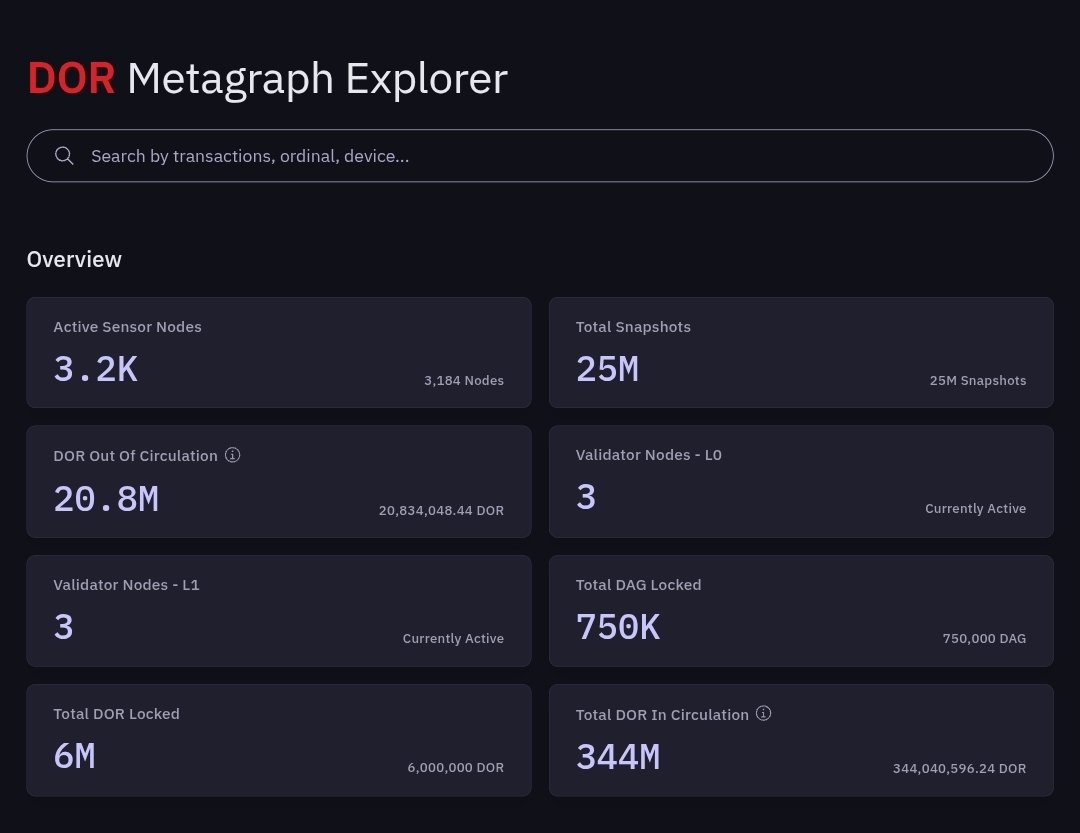Image resolution: width=1080 pixels, height=833 pixels.
Task: Select the Total DAG Locked card
Action: coord(801,611)
